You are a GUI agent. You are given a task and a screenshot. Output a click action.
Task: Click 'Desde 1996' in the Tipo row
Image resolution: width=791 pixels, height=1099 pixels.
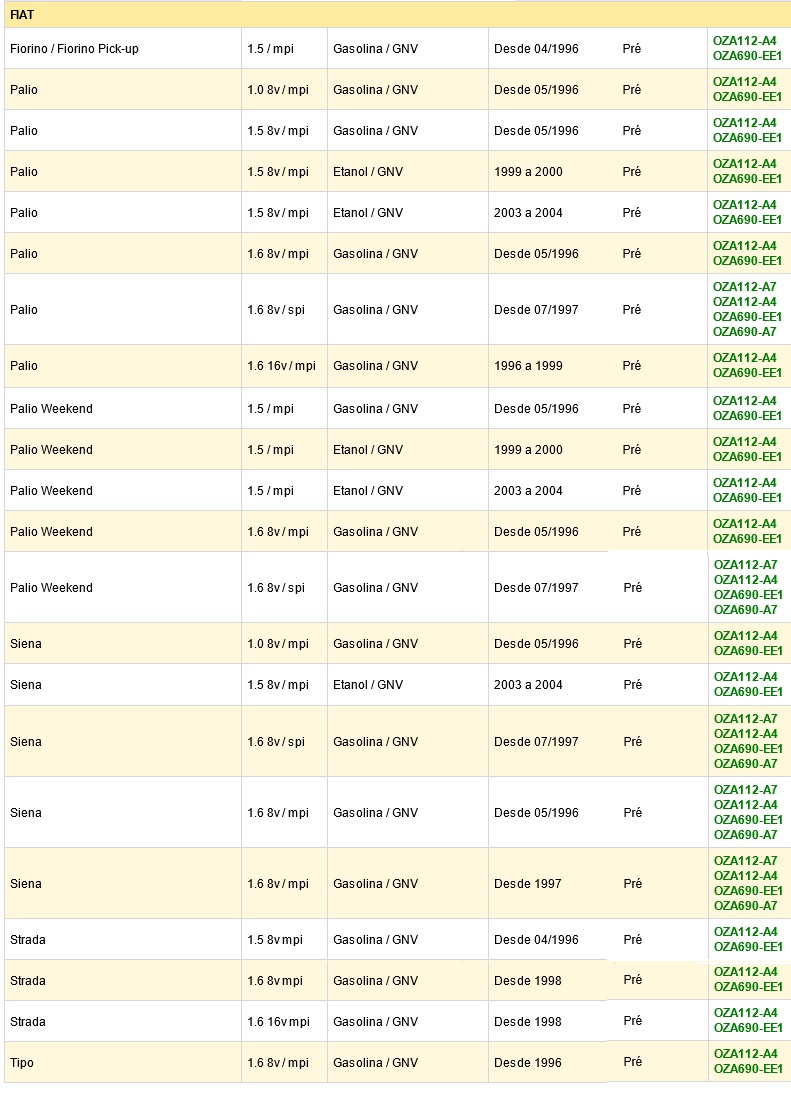pyautogui.click(x=528, y=1063)
